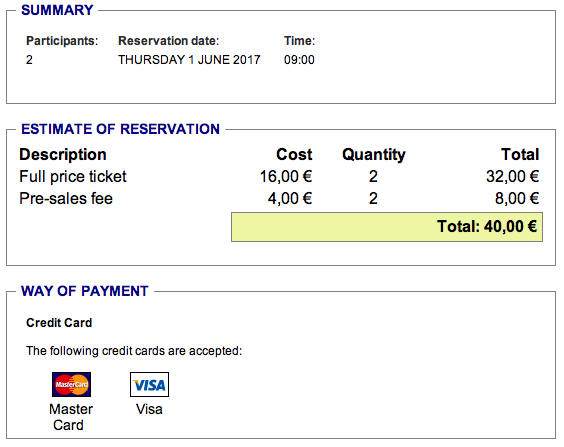
Task: Click the Full price ticket row label
Action: coord(73,177)
